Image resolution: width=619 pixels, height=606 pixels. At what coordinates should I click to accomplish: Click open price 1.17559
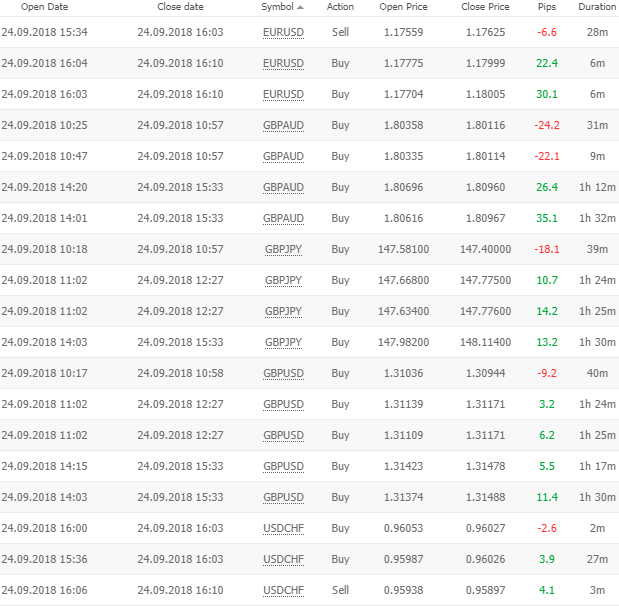(403, 32)
